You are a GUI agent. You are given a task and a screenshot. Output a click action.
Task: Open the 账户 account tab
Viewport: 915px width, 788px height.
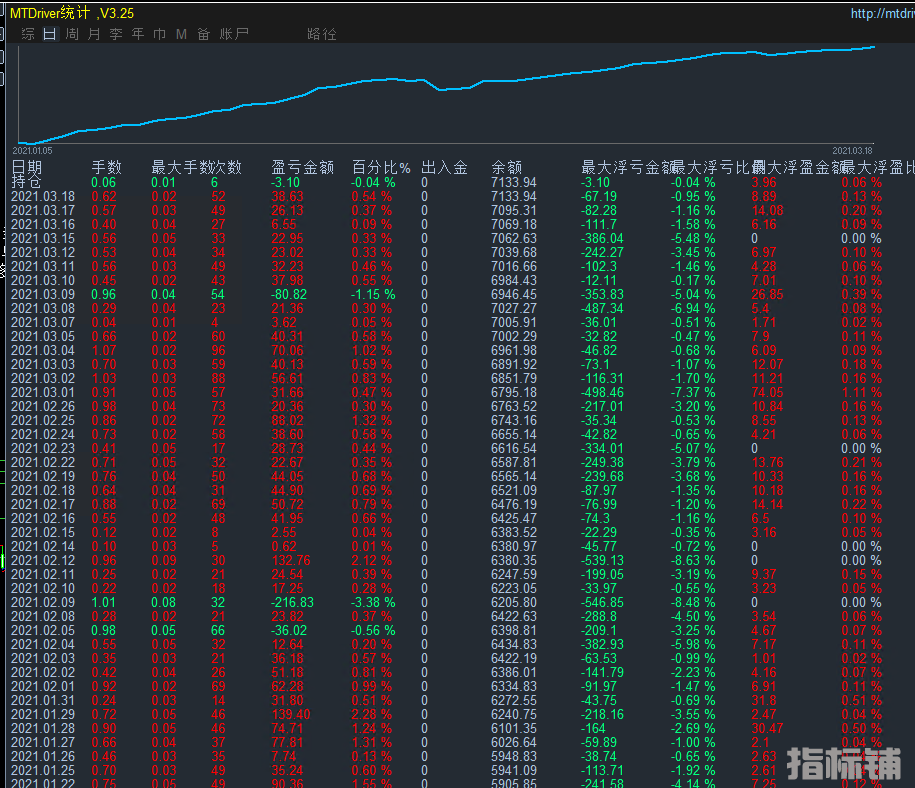(234, 34)
